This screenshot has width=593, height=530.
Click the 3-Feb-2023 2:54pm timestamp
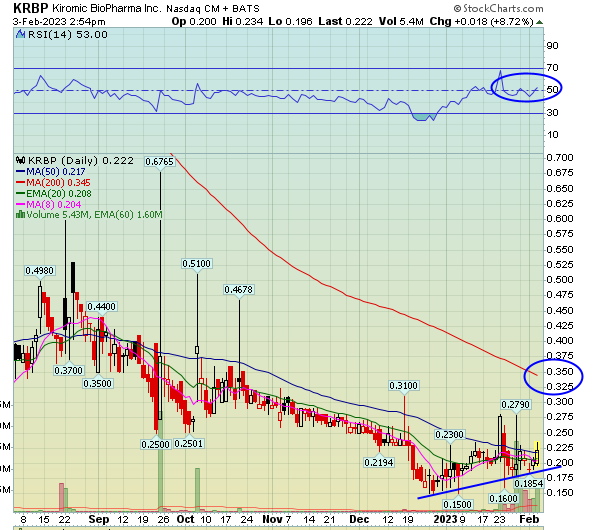pyautogui.click(x=59, y=22)
